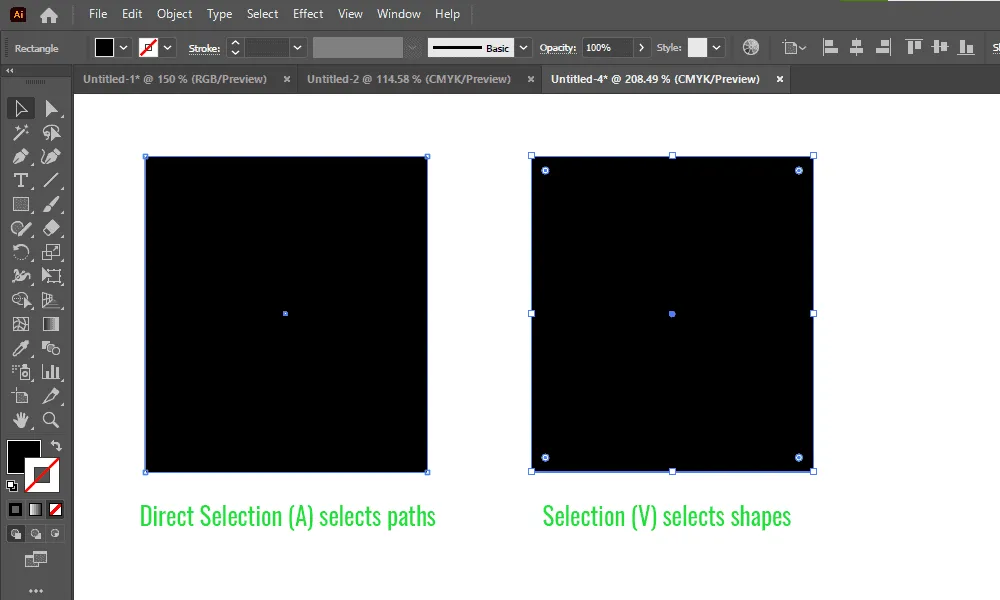1000x600 pixels.
Task: Swap fill and stroke colors
Action: point(56,446)
